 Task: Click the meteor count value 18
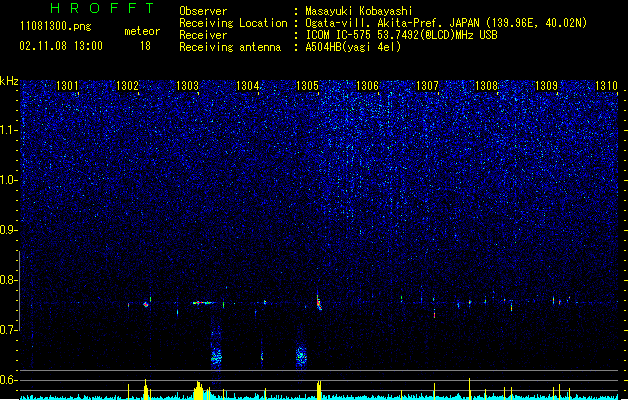(x=145, y=46)
